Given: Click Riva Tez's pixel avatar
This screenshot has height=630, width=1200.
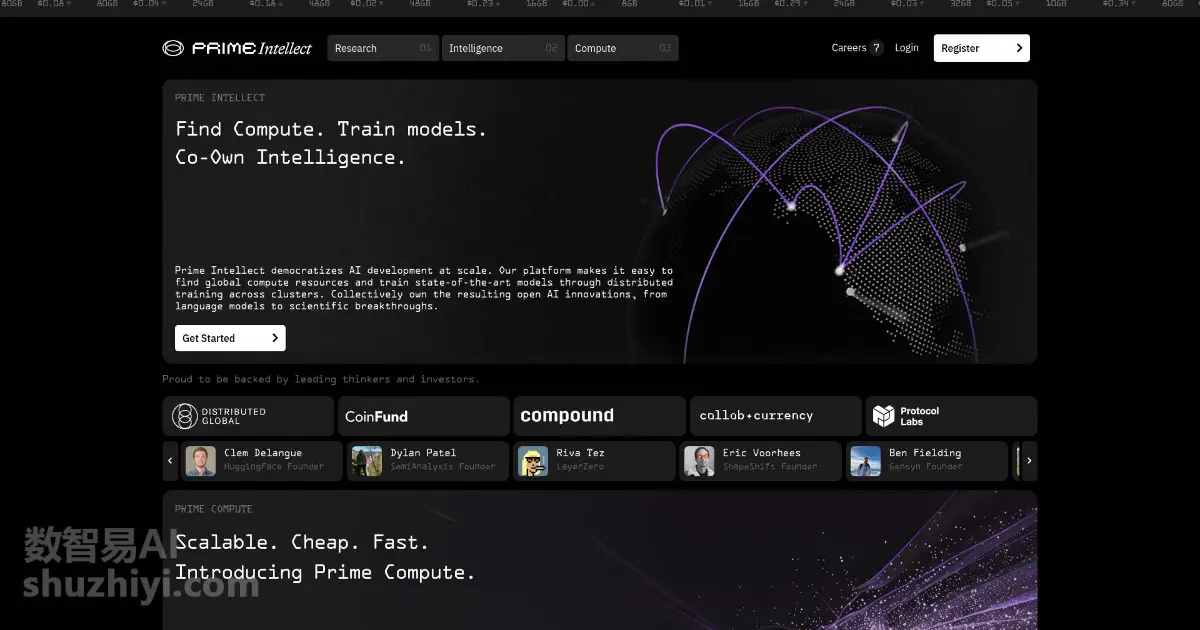Looking at the screenshot, I should tap(534, 461).
